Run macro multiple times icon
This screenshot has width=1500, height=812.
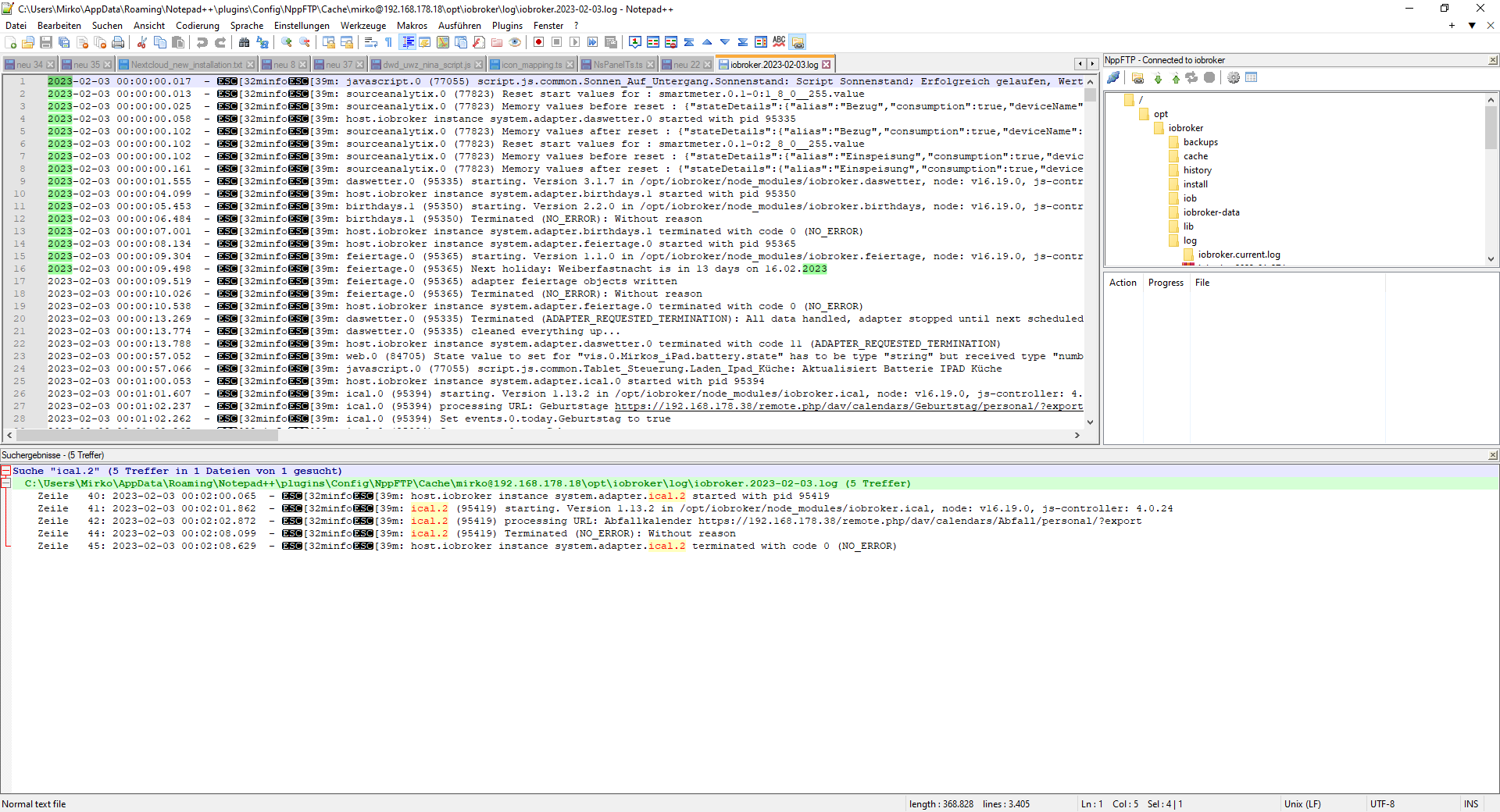coord(592,42)
